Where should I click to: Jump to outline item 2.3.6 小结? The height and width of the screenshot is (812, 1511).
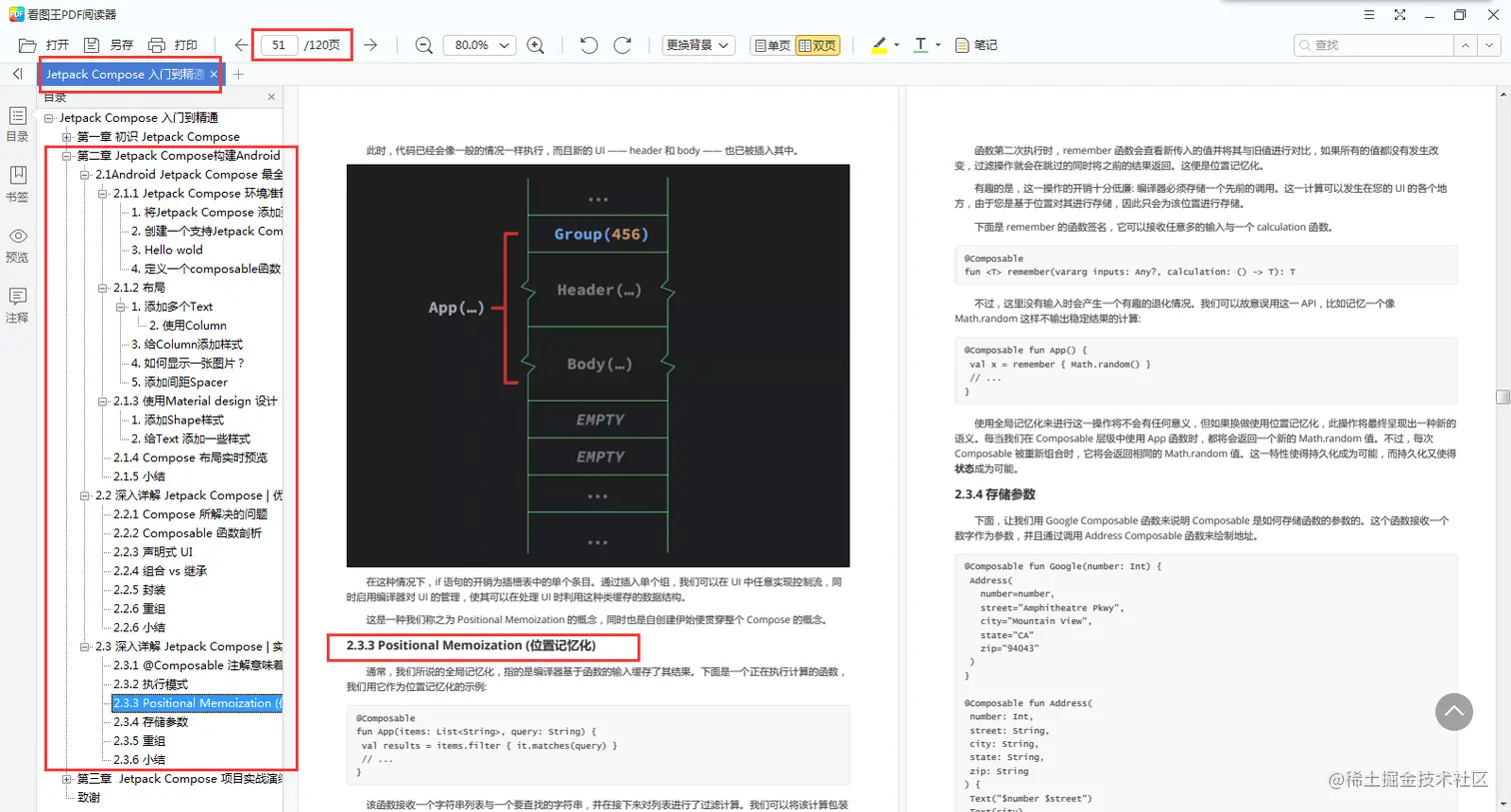139,760
